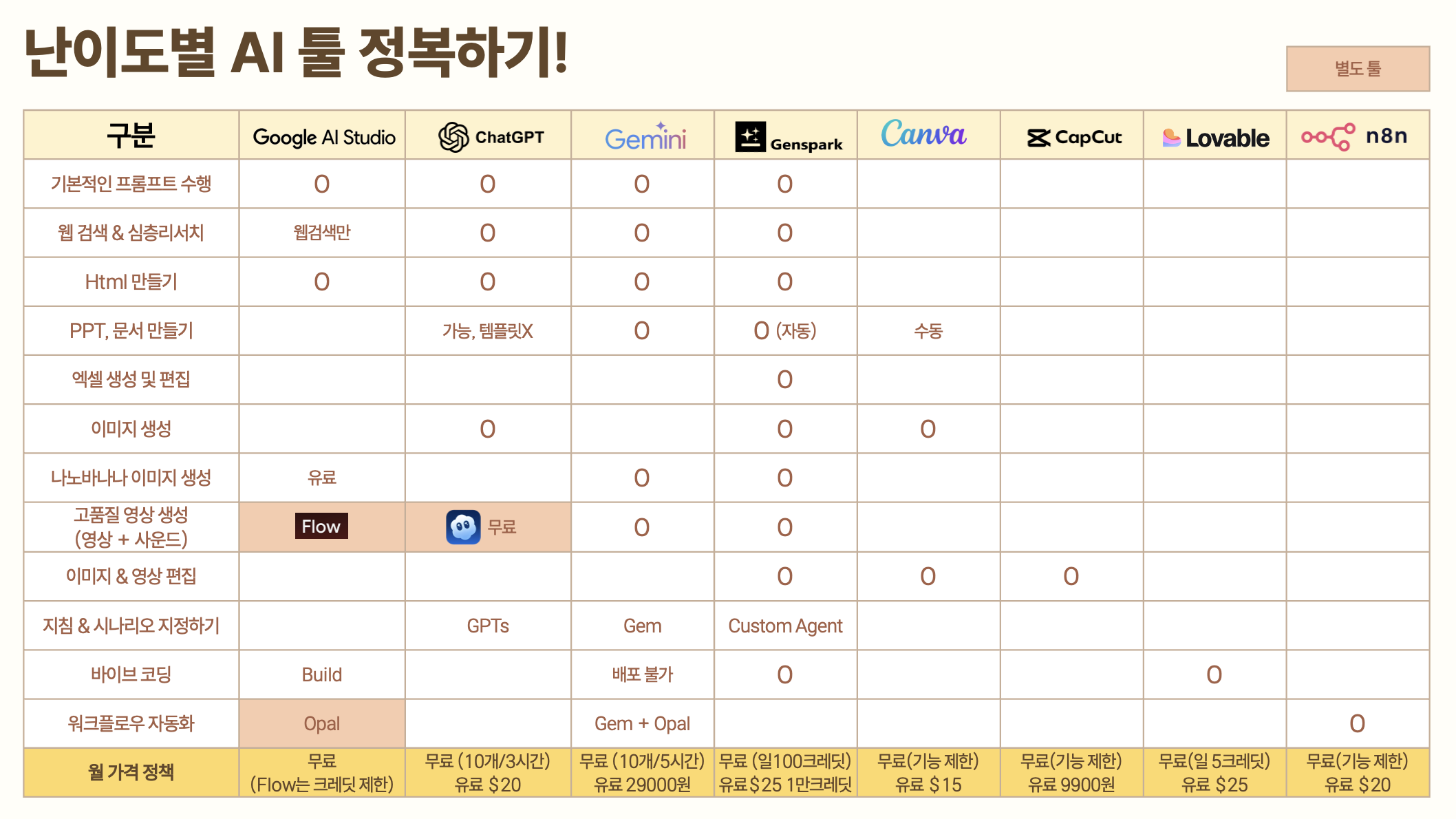Click the Genspark black square logo
Viewport: 1456px width, 819px height.
point(750,136)
